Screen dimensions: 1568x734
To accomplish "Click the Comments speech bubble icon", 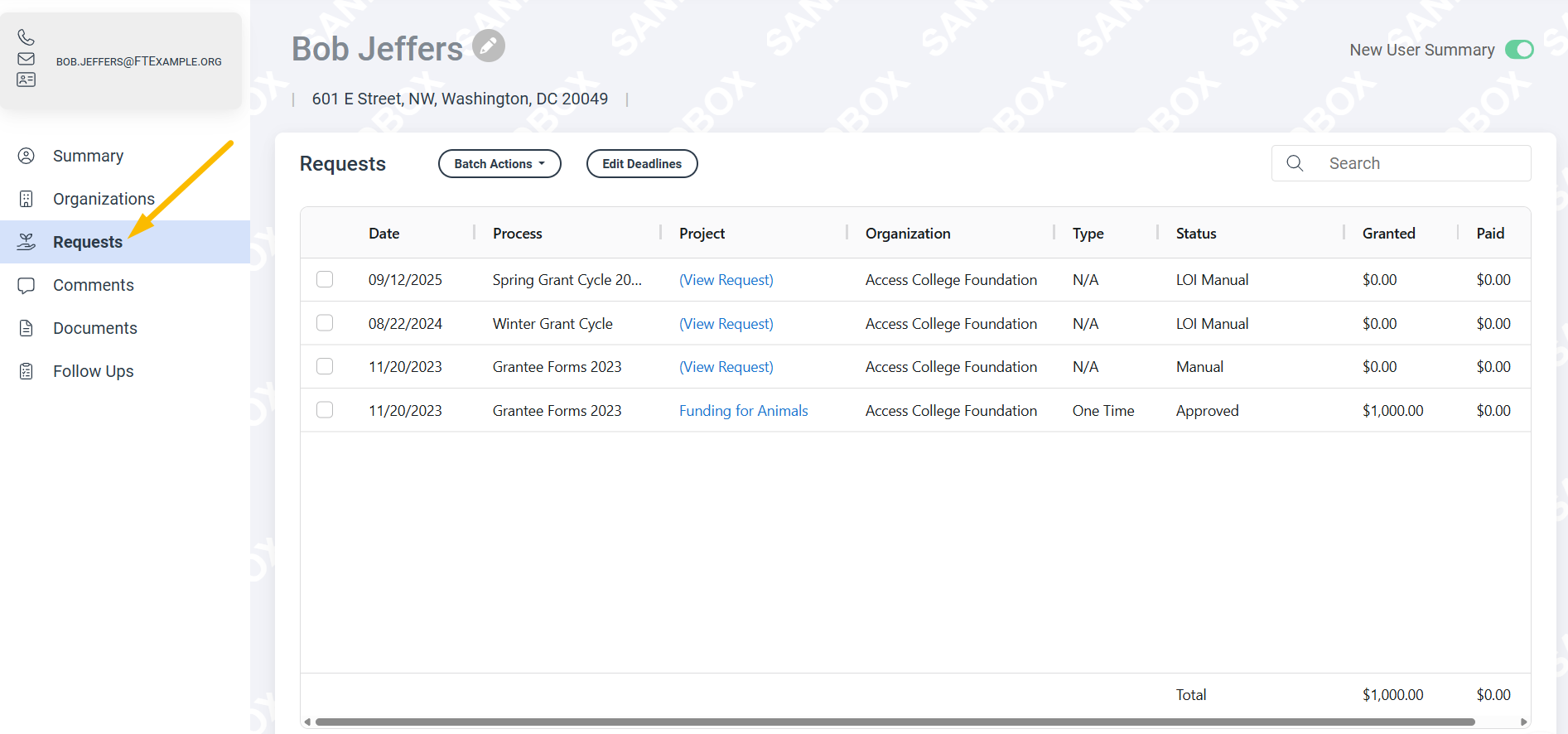I will 27,285.
